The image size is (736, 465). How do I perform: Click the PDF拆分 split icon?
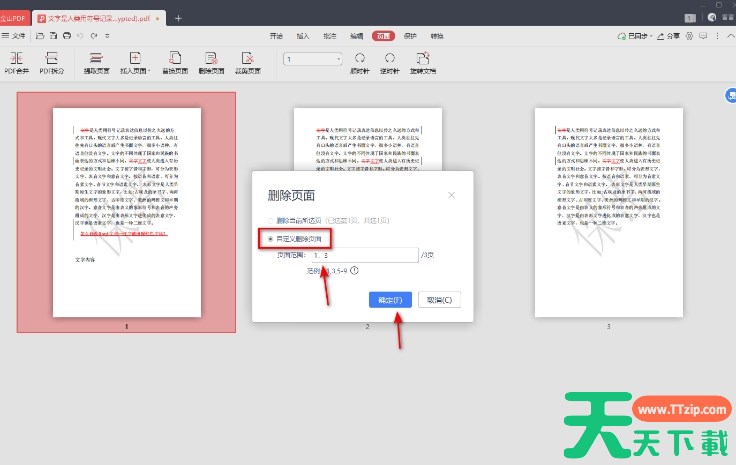pyautogui.click(x=51, y=58)
